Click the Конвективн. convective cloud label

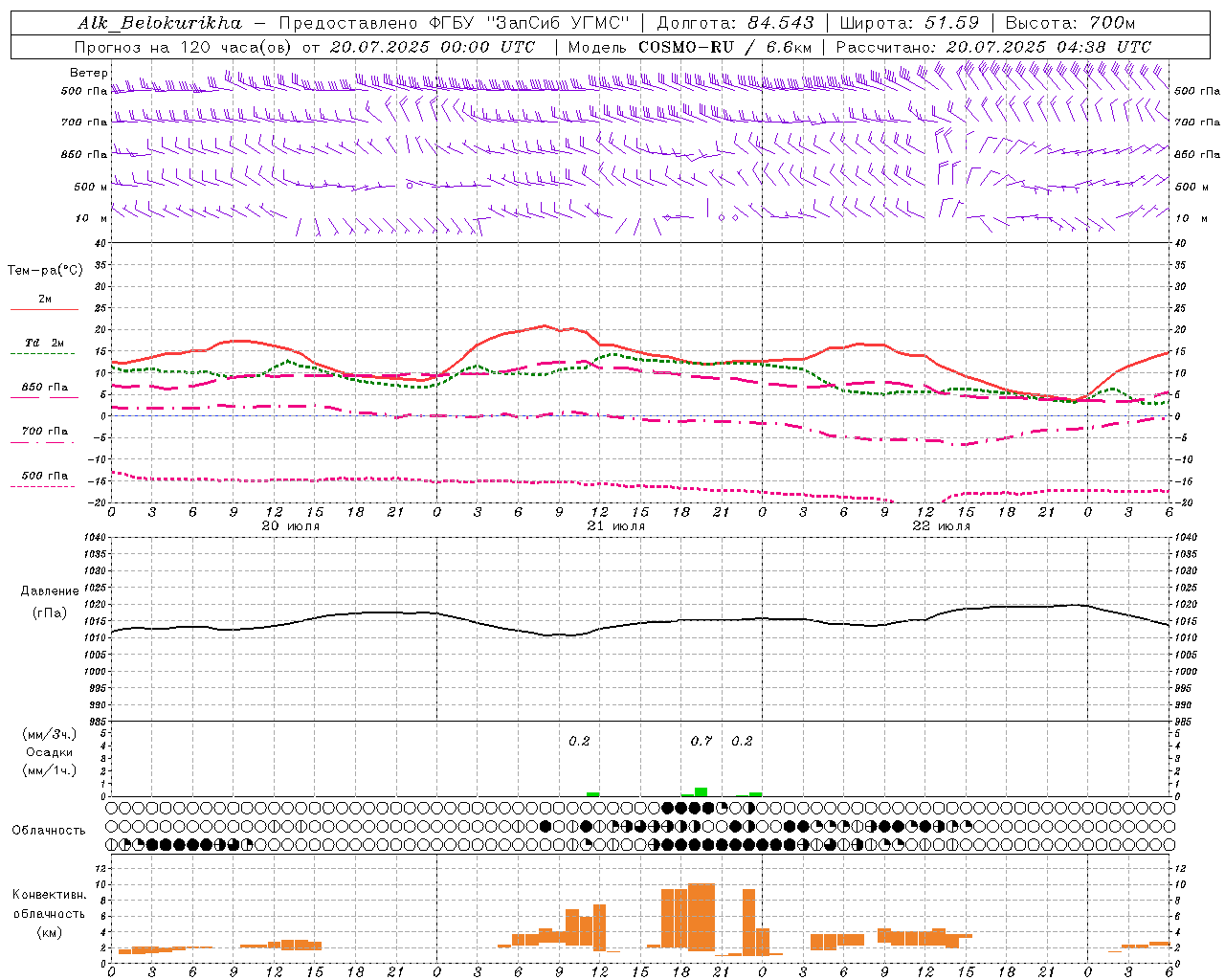coord(50,895)
